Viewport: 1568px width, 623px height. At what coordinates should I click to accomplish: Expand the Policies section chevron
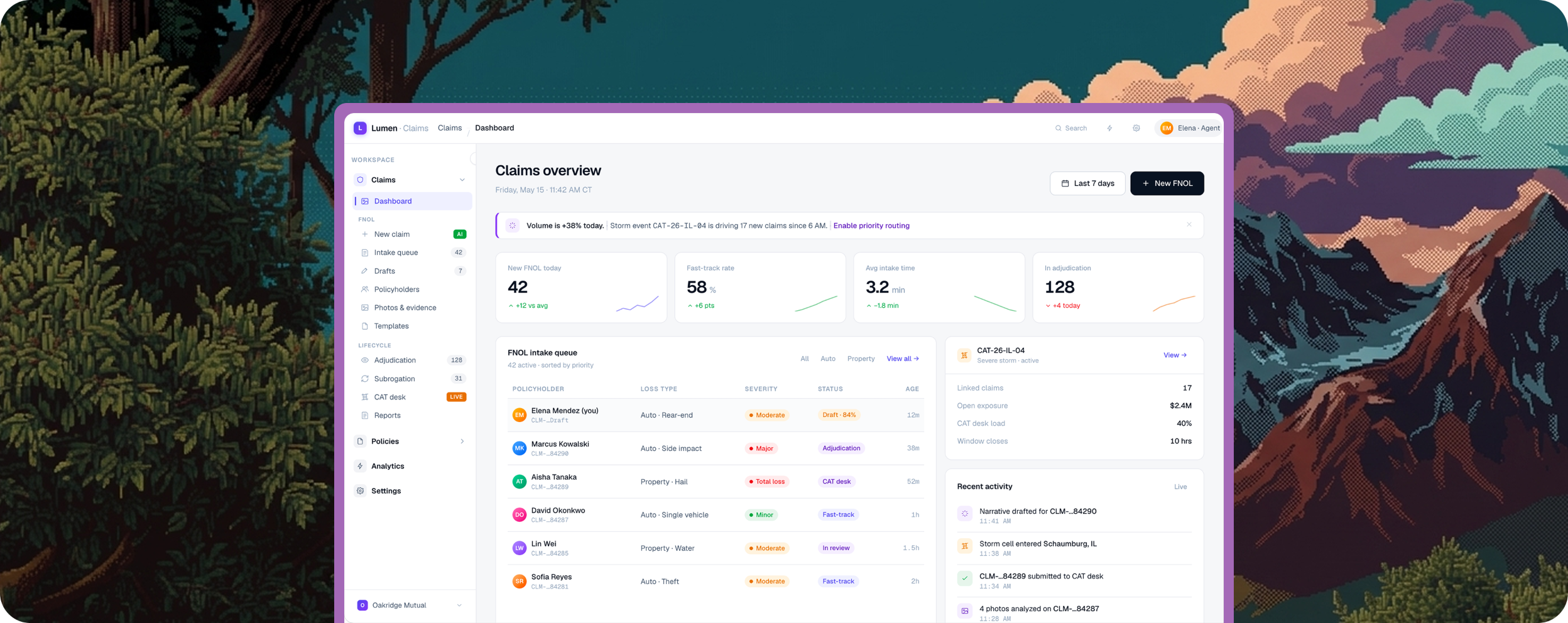pyautogui.click(x=462, y=442)
